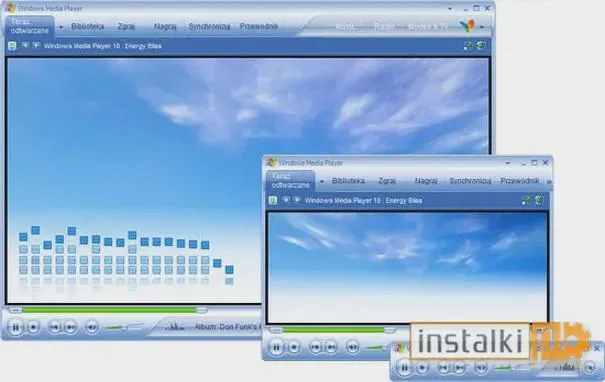605x382 pixels.
Task: Click the last green icon on the medium window's visualization bar
Action: (x=539, y=200)
